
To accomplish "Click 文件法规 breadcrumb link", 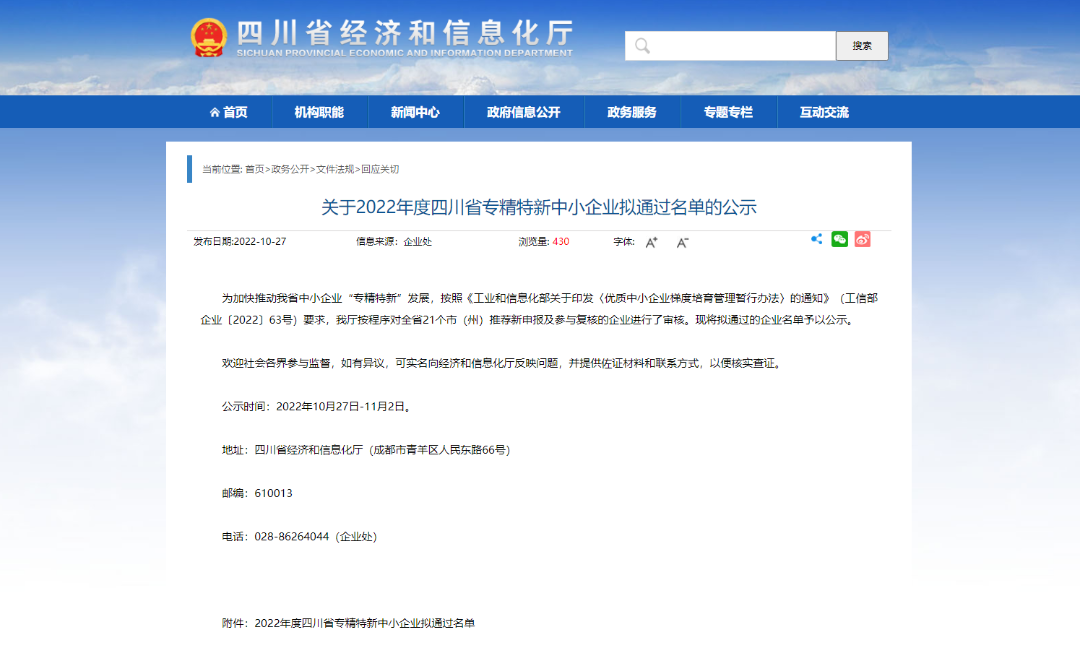I will tap(335, 169).
